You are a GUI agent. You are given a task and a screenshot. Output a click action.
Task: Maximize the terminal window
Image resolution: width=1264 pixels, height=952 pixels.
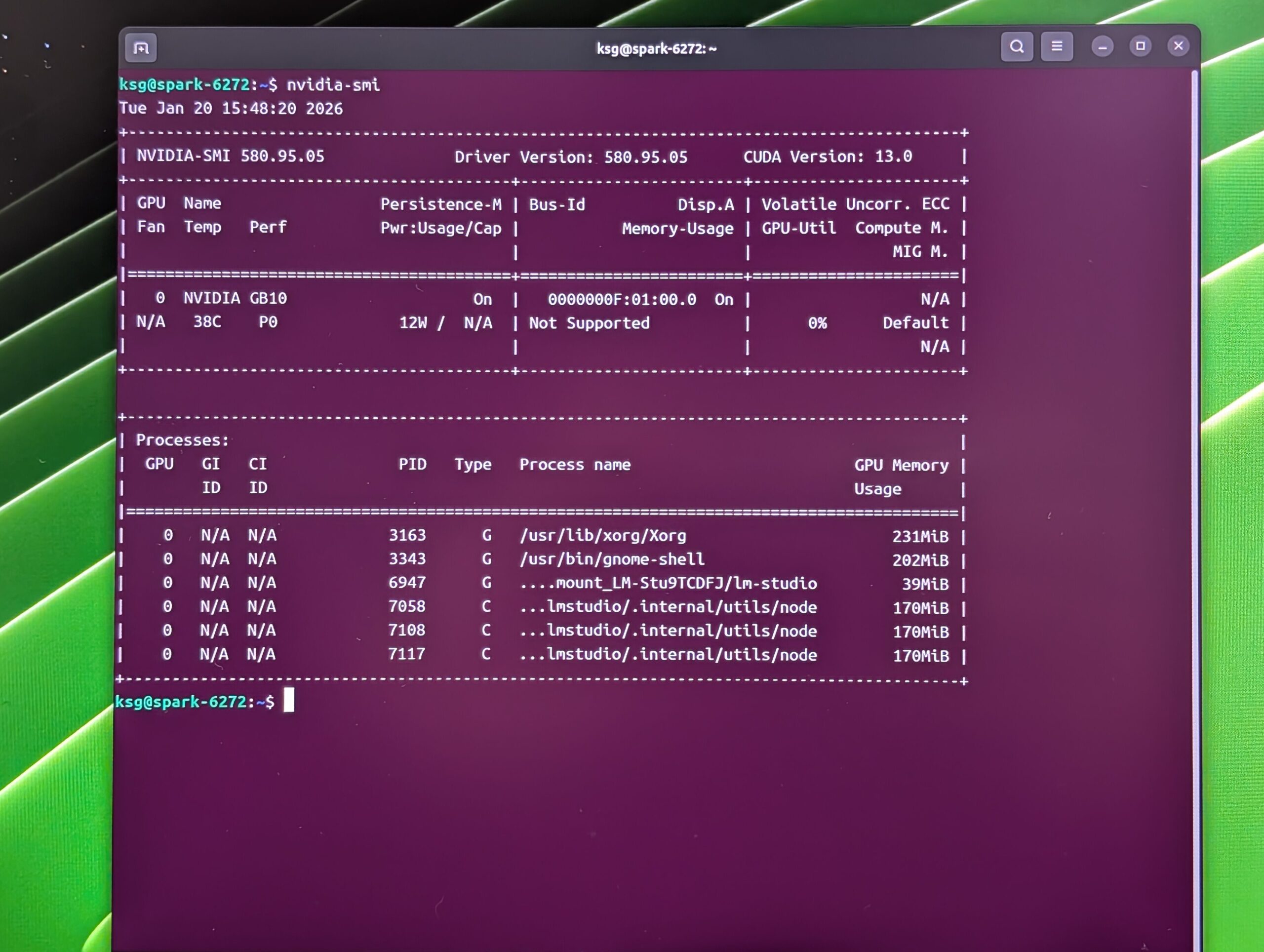(x=1140, y=46)
